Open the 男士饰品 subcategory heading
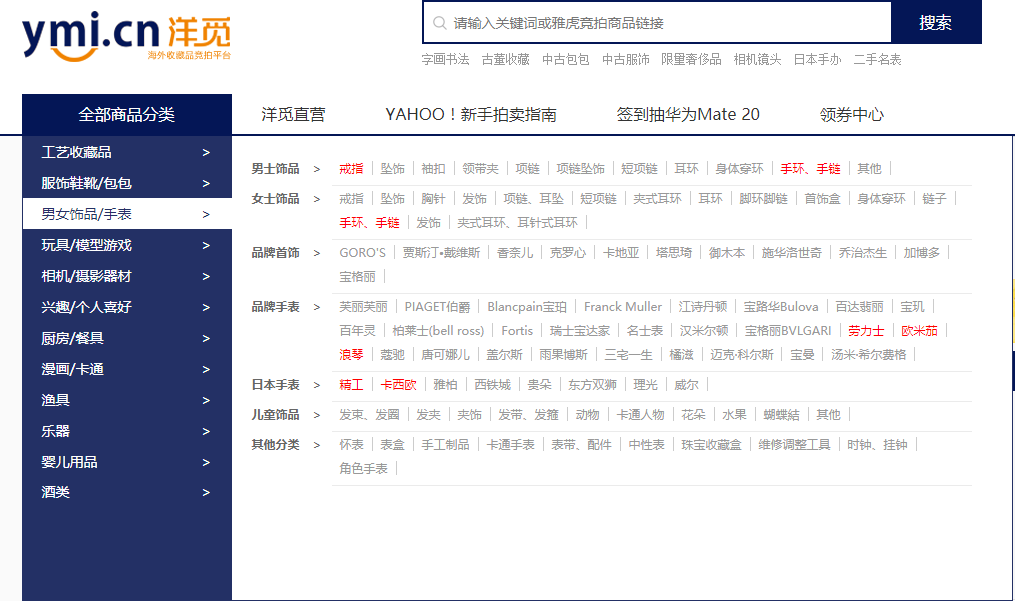The height and width of the screenshot is (601, 1015). point(275,169)
